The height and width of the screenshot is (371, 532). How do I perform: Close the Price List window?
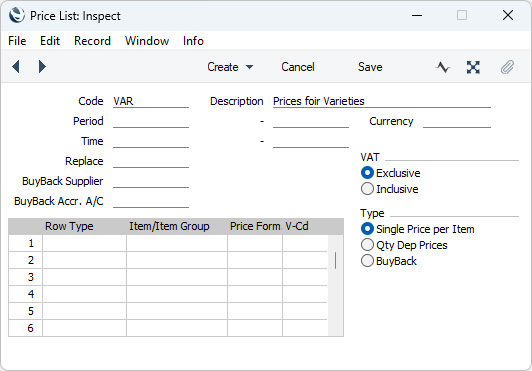click(x=508, y=15)
